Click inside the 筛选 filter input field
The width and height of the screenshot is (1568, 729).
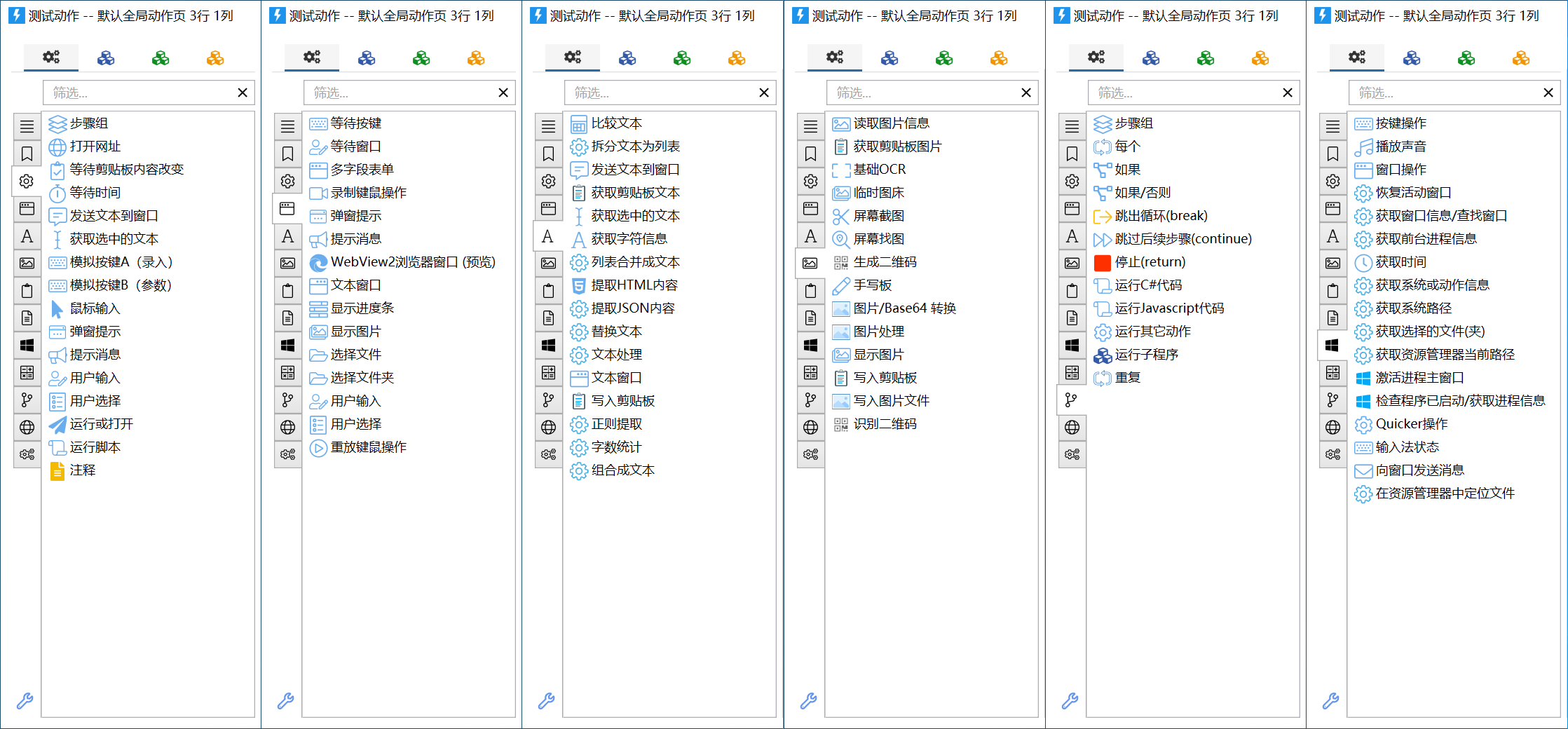pyautogui.click(x=140, y=92)
